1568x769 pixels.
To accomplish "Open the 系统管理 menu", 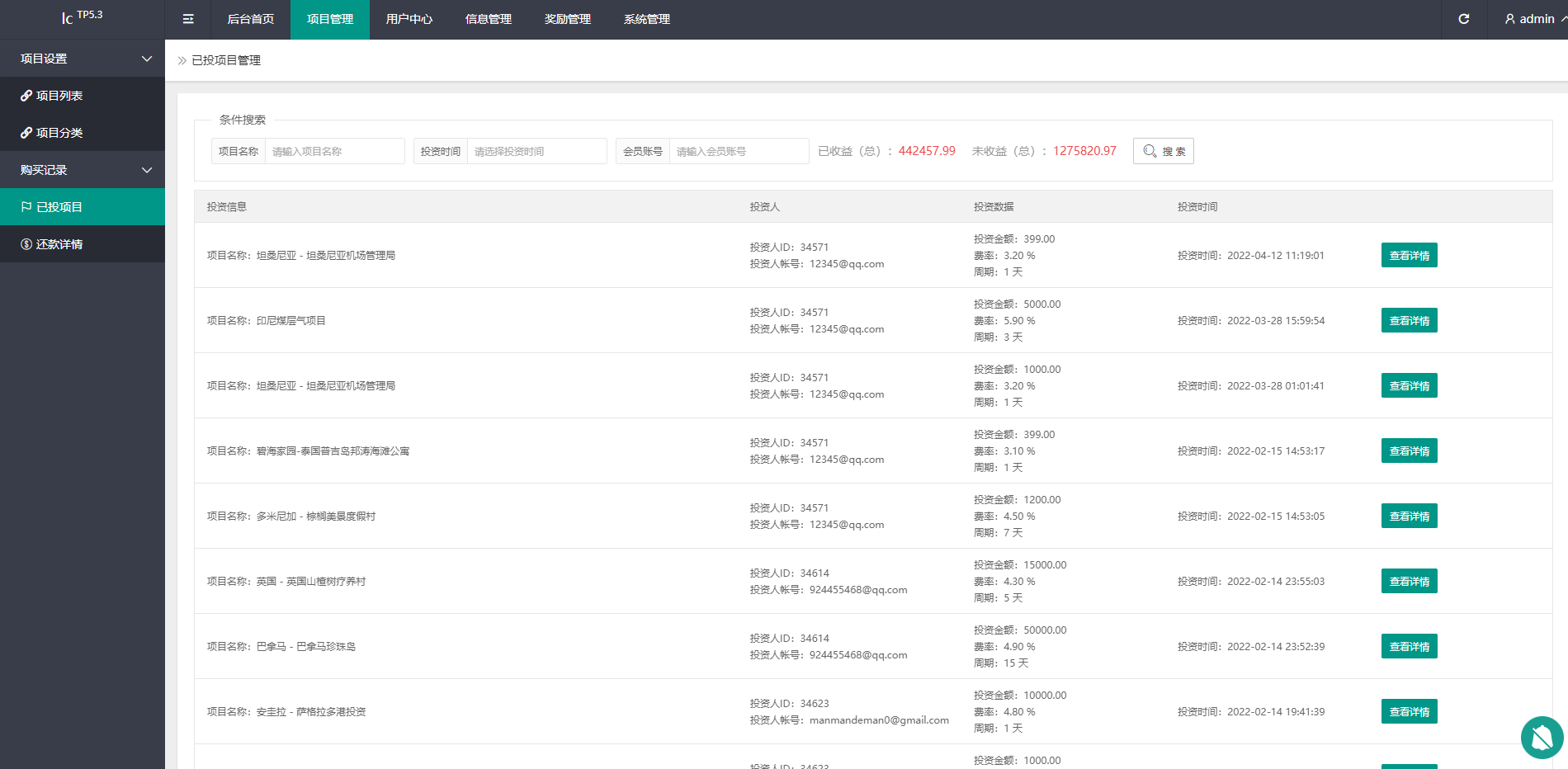I will tap(647, 19).
